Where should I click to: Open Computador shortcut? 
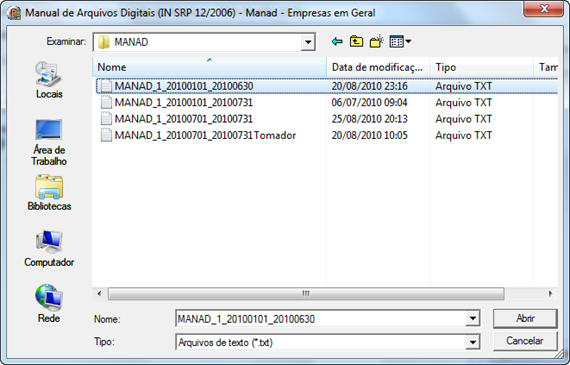49,249
